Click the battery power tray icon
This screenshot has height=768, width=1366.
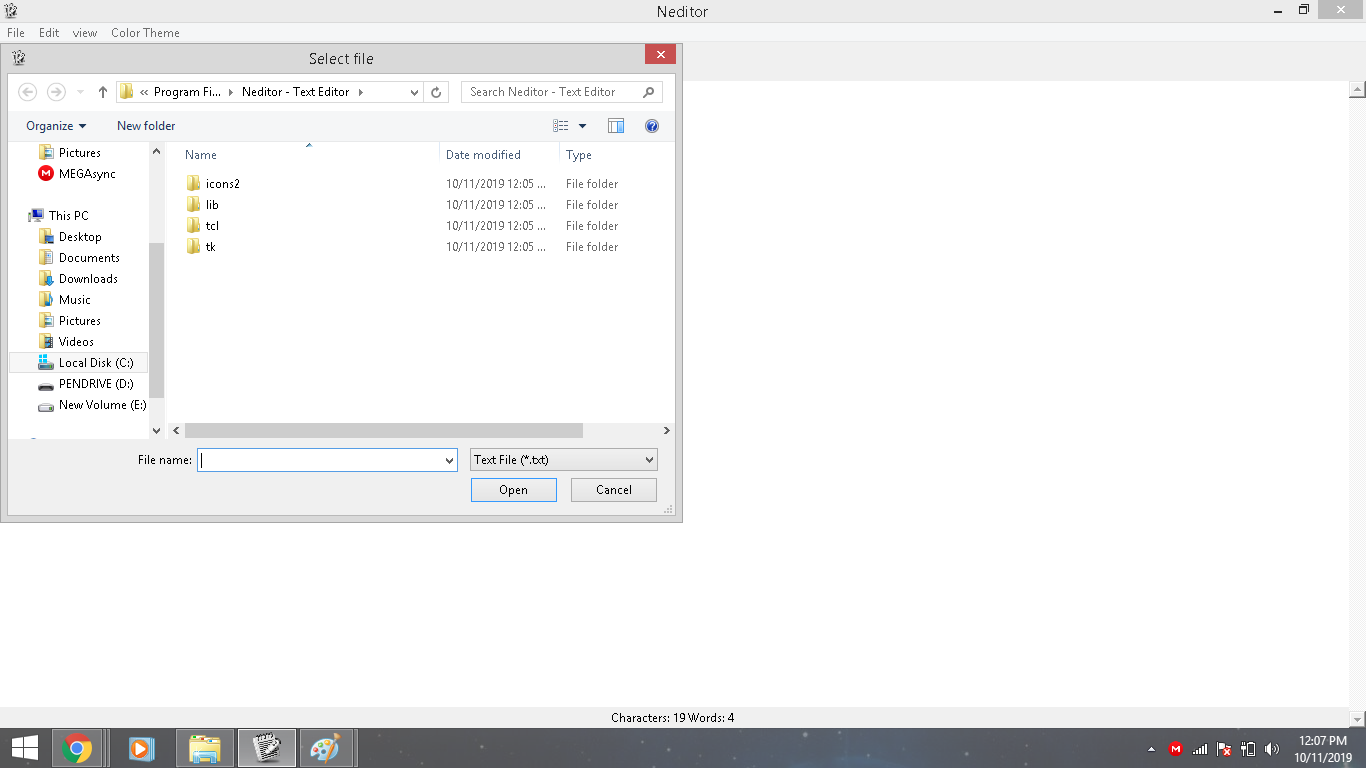point(1248,749)
